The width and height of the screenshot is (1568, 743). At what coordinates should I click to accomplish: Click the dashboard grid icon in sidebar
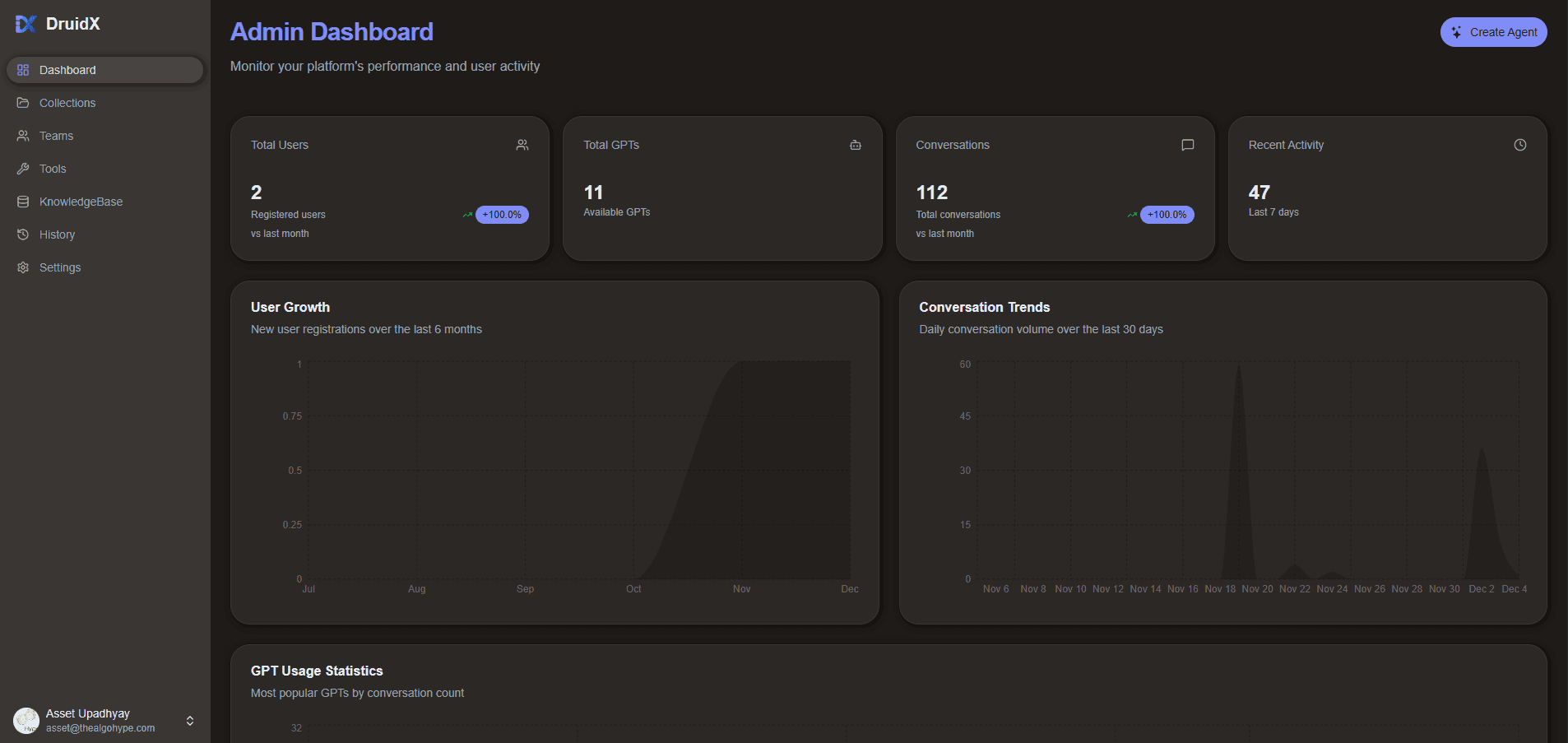(24, 70)
